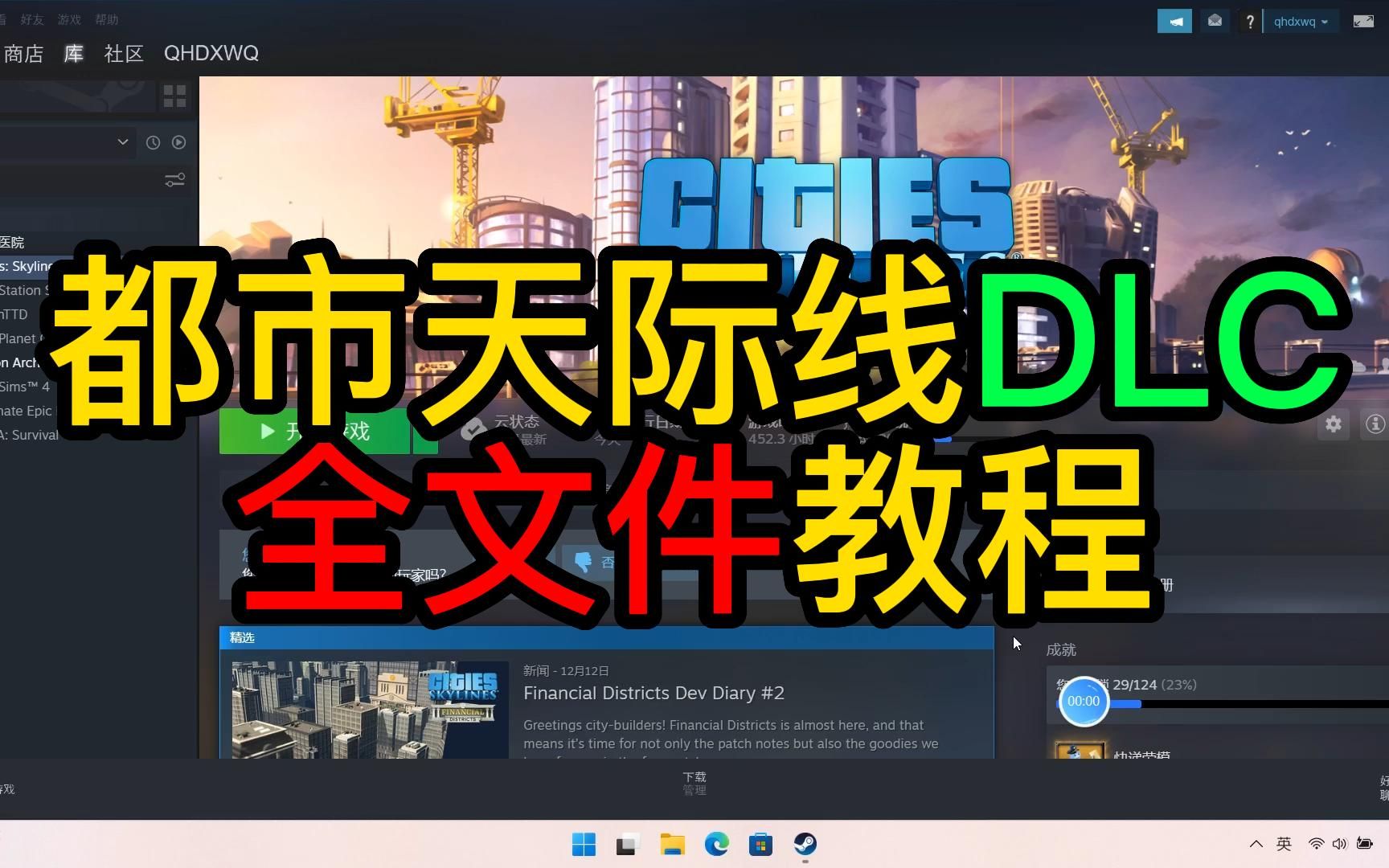This screenshot has height=868, width=1389.
Task: Open the Wi-Fi network tray icon
Action: pyautogui.click(x=1316, y=844)
